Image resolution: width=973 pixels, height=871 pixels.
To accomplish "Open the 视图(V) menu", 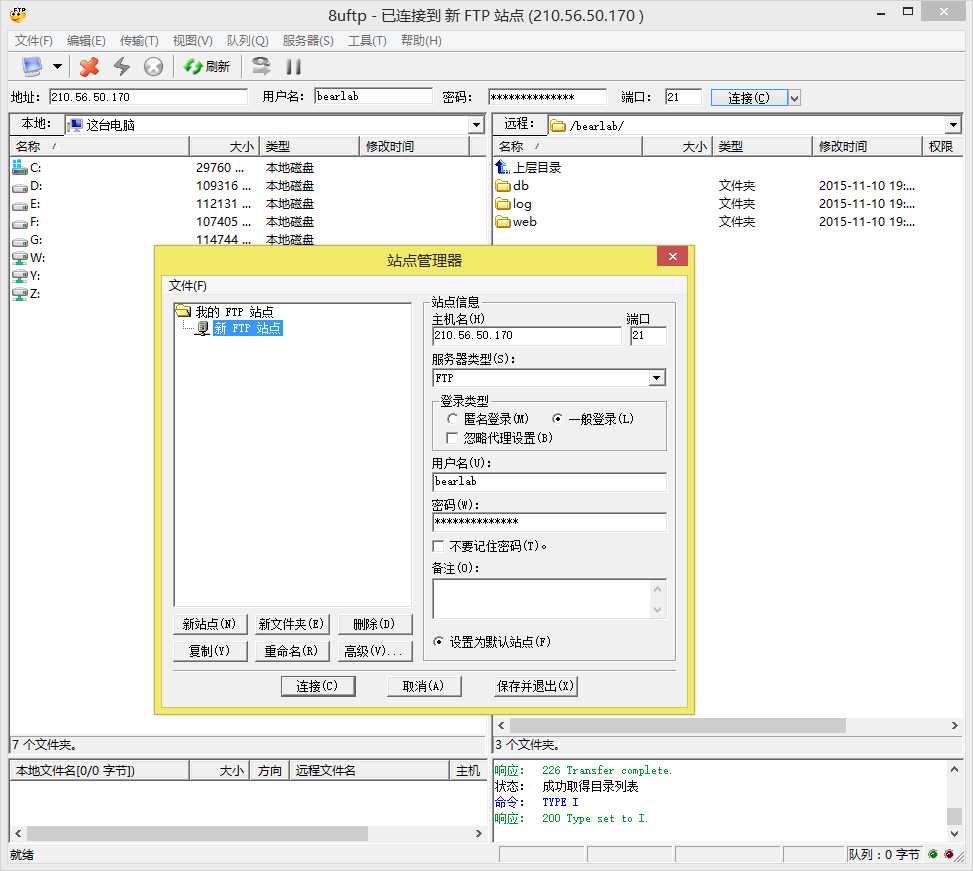I will pyautogui.click(x=192, y=40).
